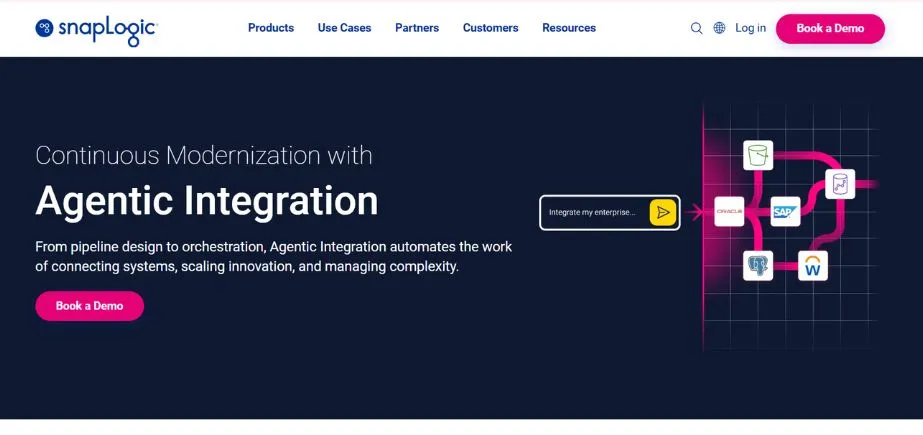Click the SnapLogic logo

coord(96,29)
